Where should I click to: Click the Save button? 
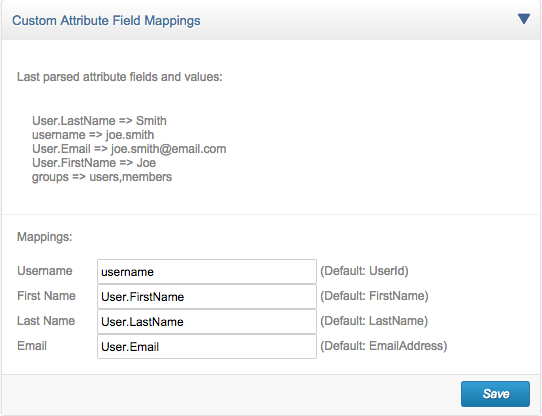pos(495,394)
